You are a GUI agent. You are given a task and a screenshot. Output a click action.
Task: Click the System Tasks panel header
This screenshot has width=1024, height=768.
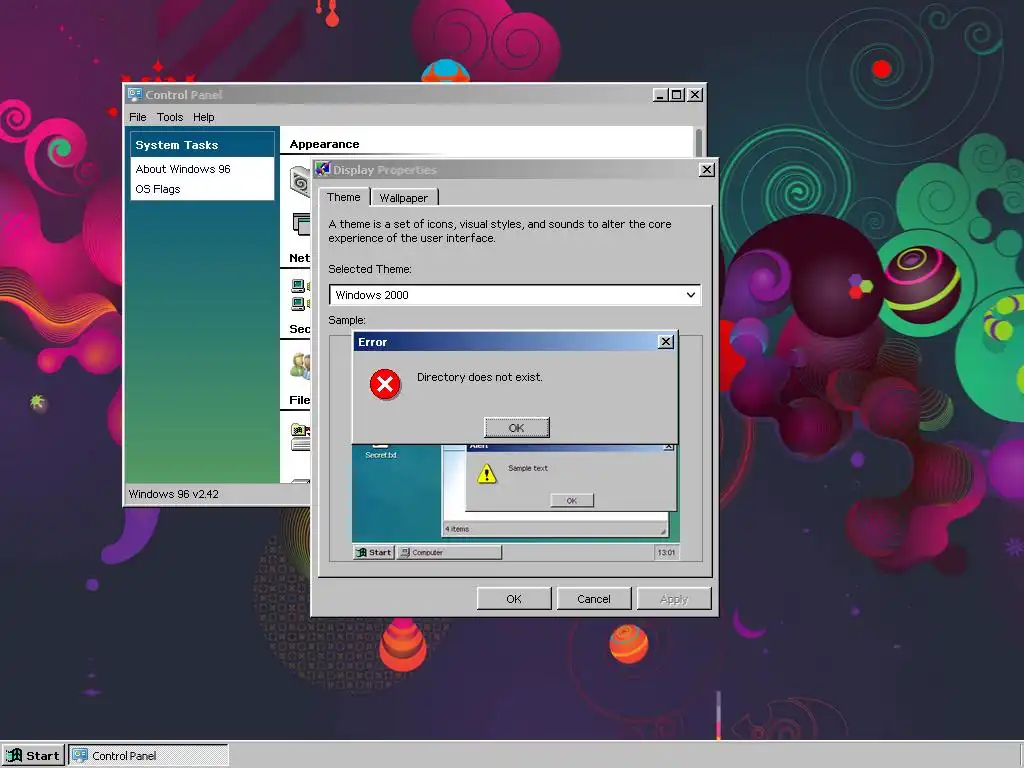(x=202, y=145)
